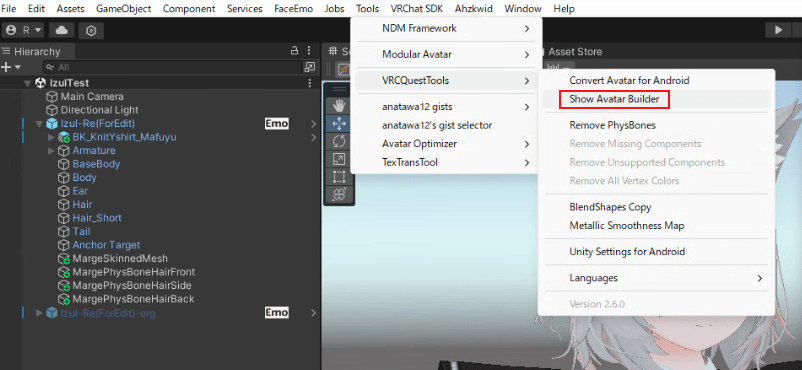
Task: Open the FaceEmo menu
Action: click(293, 9)
